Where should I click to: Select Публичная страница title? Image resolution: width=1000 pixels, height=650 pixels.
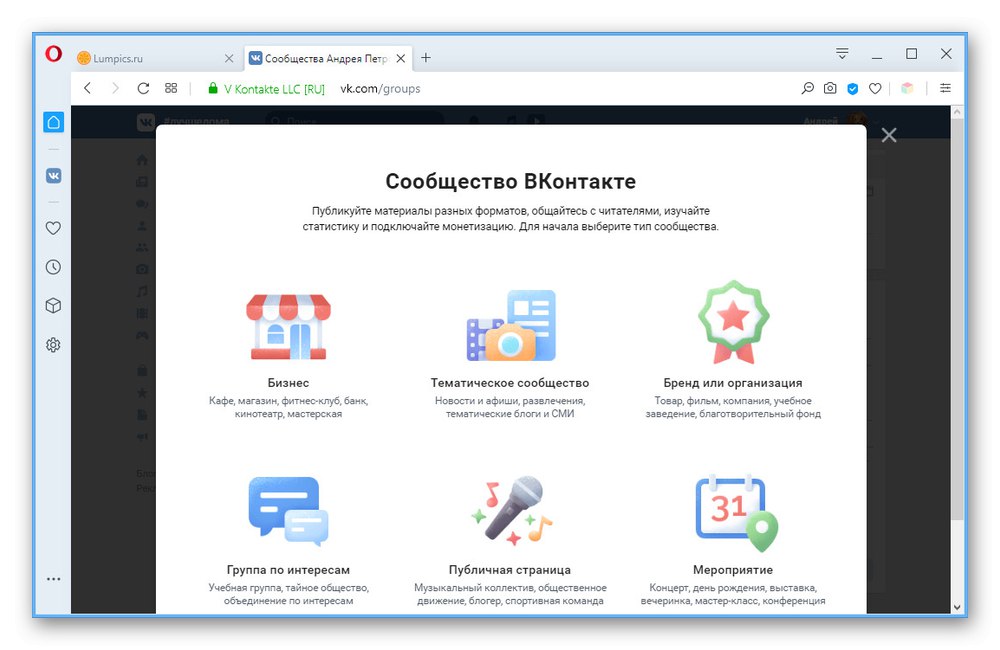(x=510, y=570)
